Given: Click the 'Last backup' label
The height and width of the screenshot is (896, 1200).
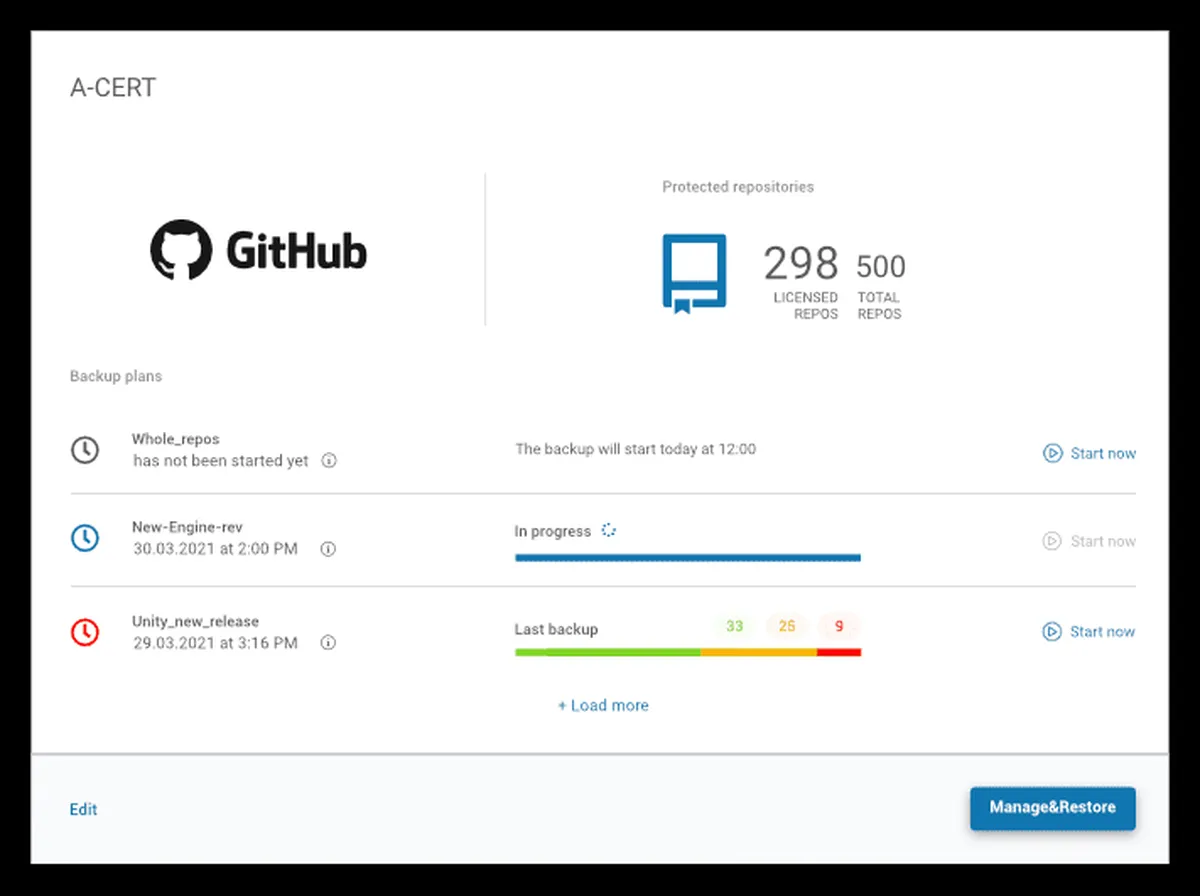Looking at the screenshot, I should 556,629.
